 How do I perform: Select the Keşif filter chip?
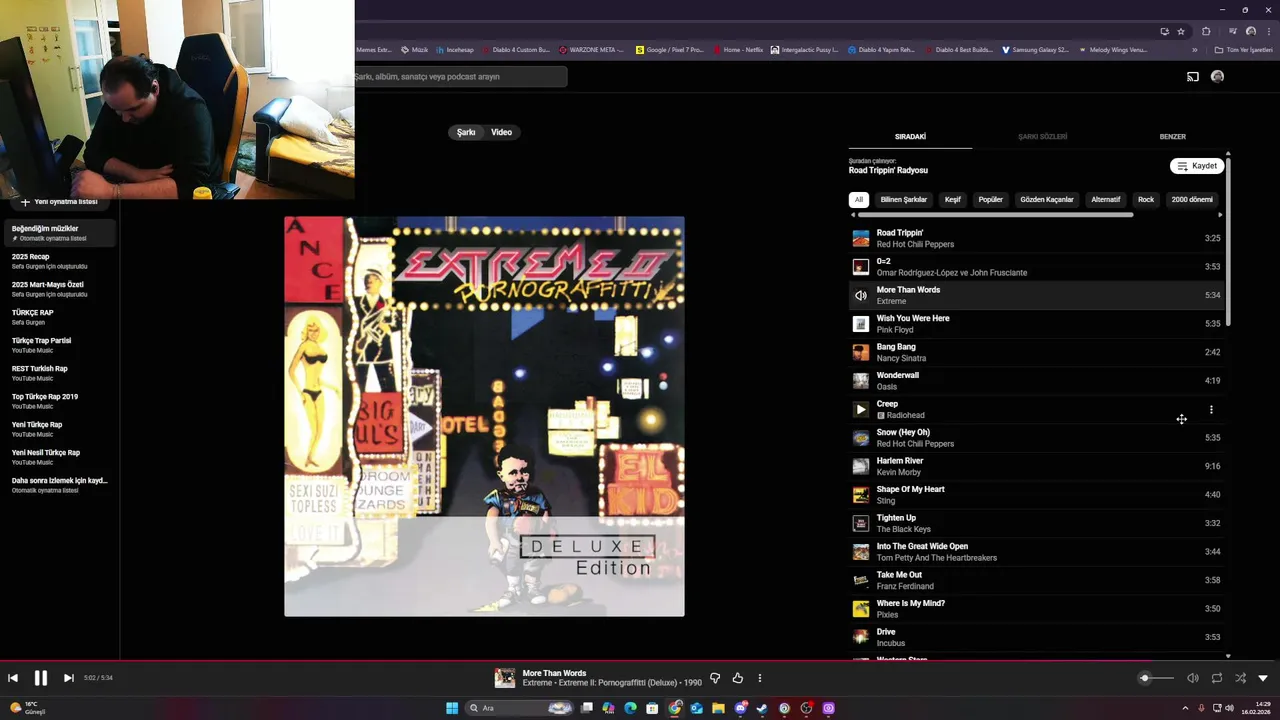coord(953,199)
